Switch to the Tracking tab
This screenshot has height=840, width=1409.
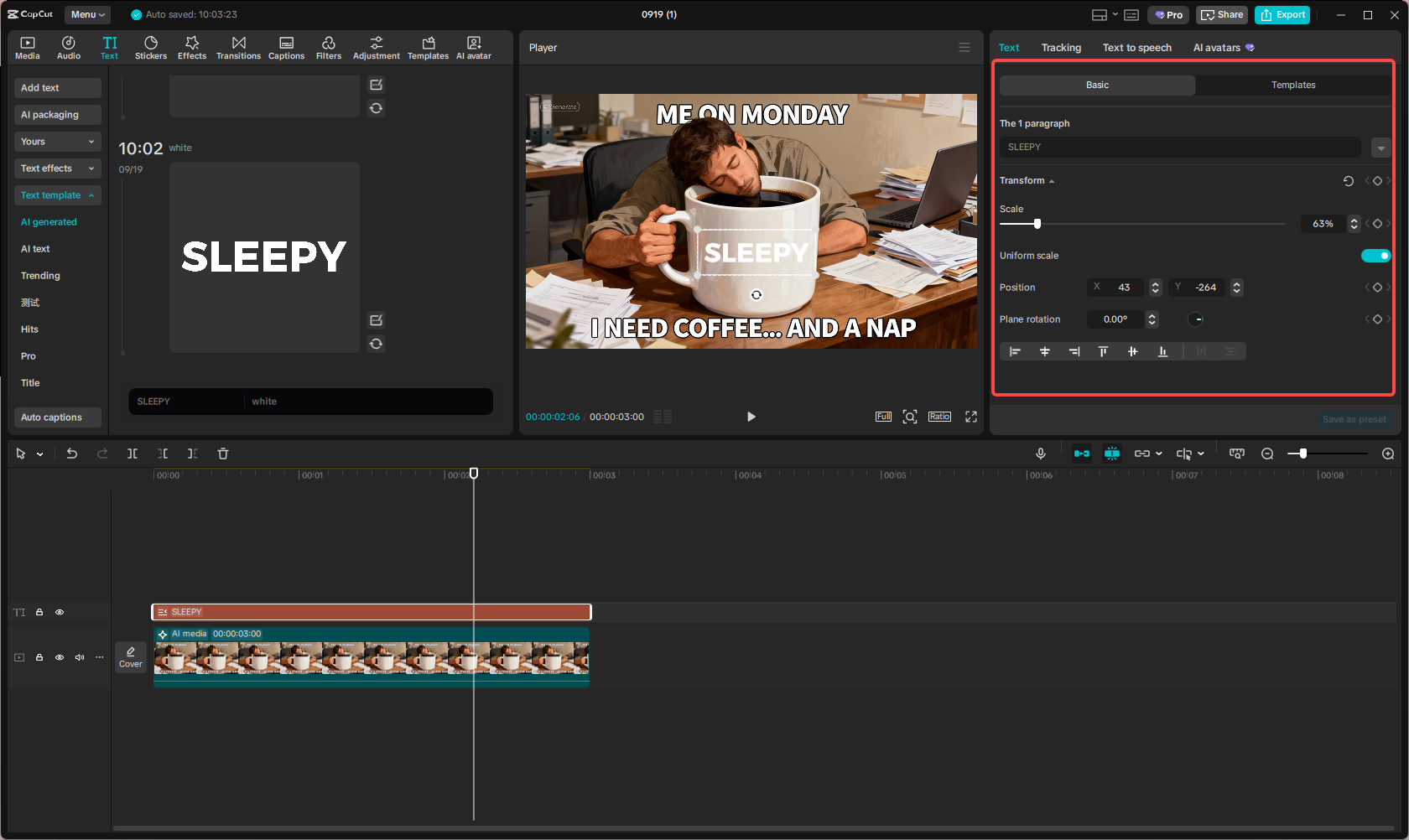(x=1061, y=47)
